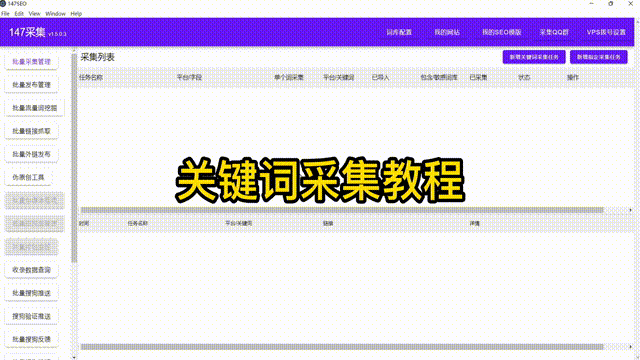Open 伪原创工具 in the sidebar
This screenshot has width=640, height=360.
pyautogui.click(x=28, y=177)
